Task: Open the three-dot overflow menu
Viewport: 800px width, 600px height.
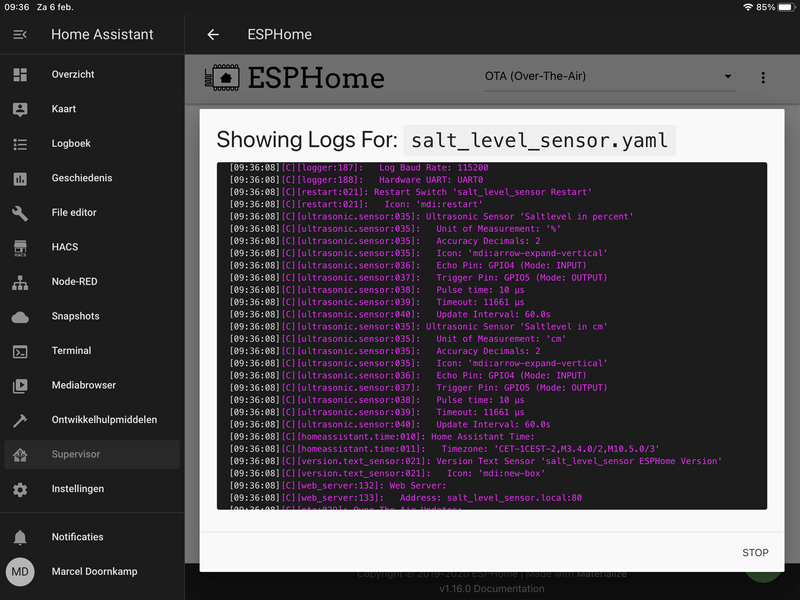Action: pos(763,77)
